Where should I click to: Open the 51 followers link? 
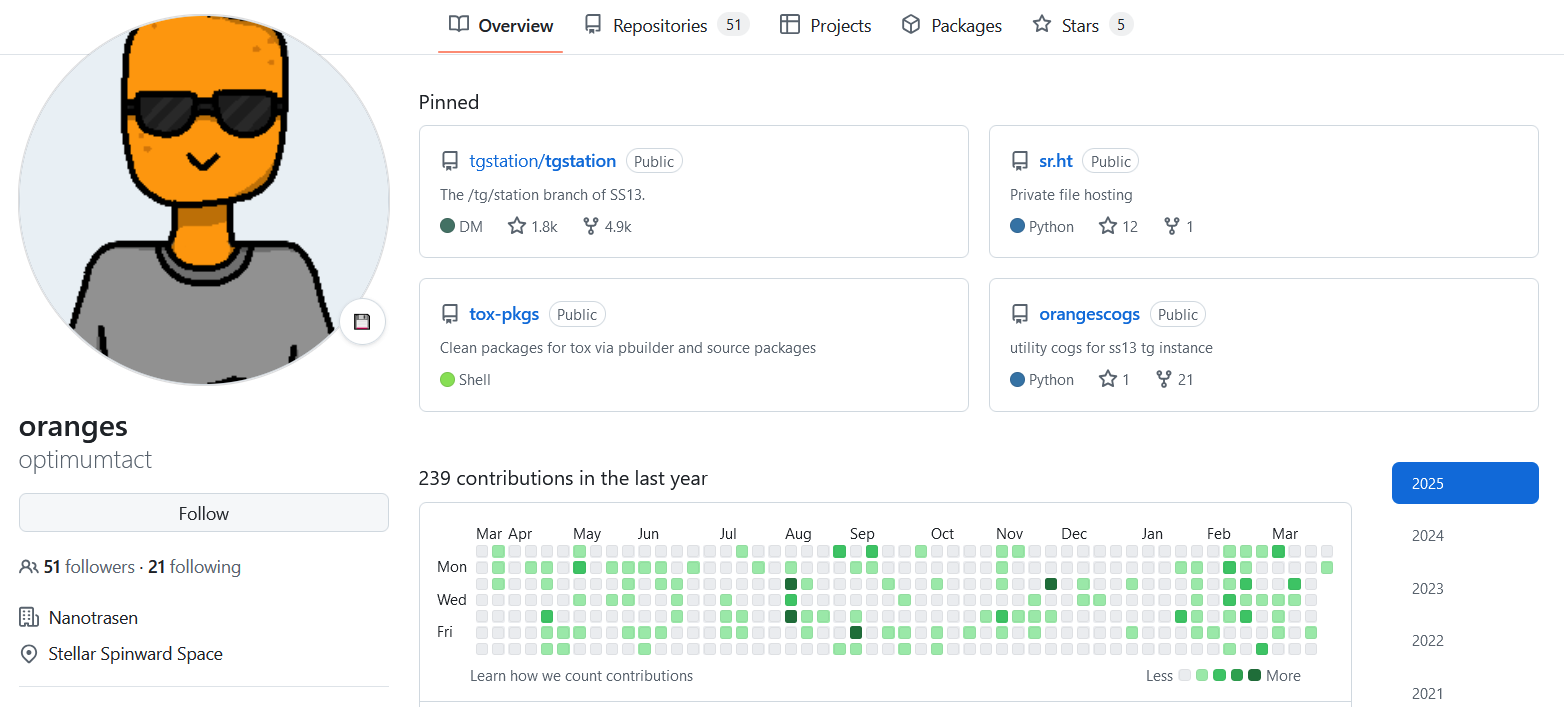click(89, 567)
